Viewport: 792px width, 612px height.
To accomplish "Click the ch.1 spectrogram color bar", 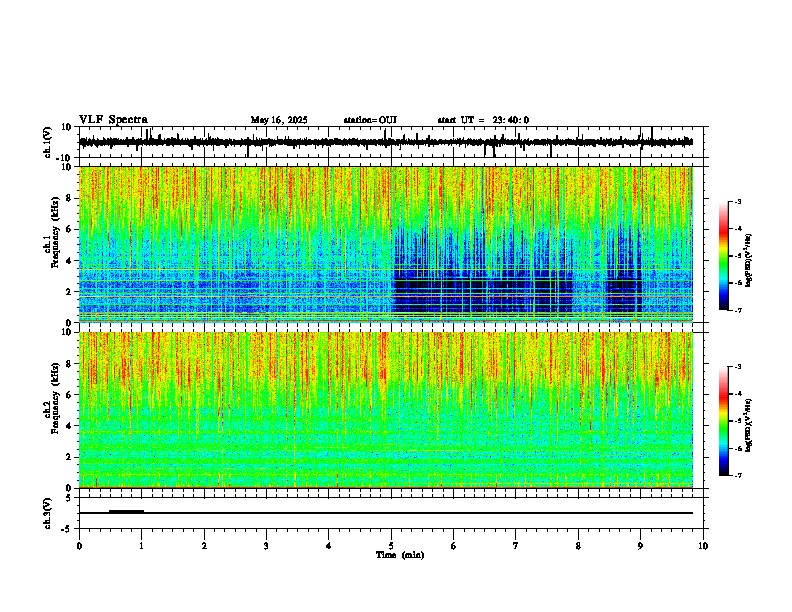I will click(x=724, y=256).
